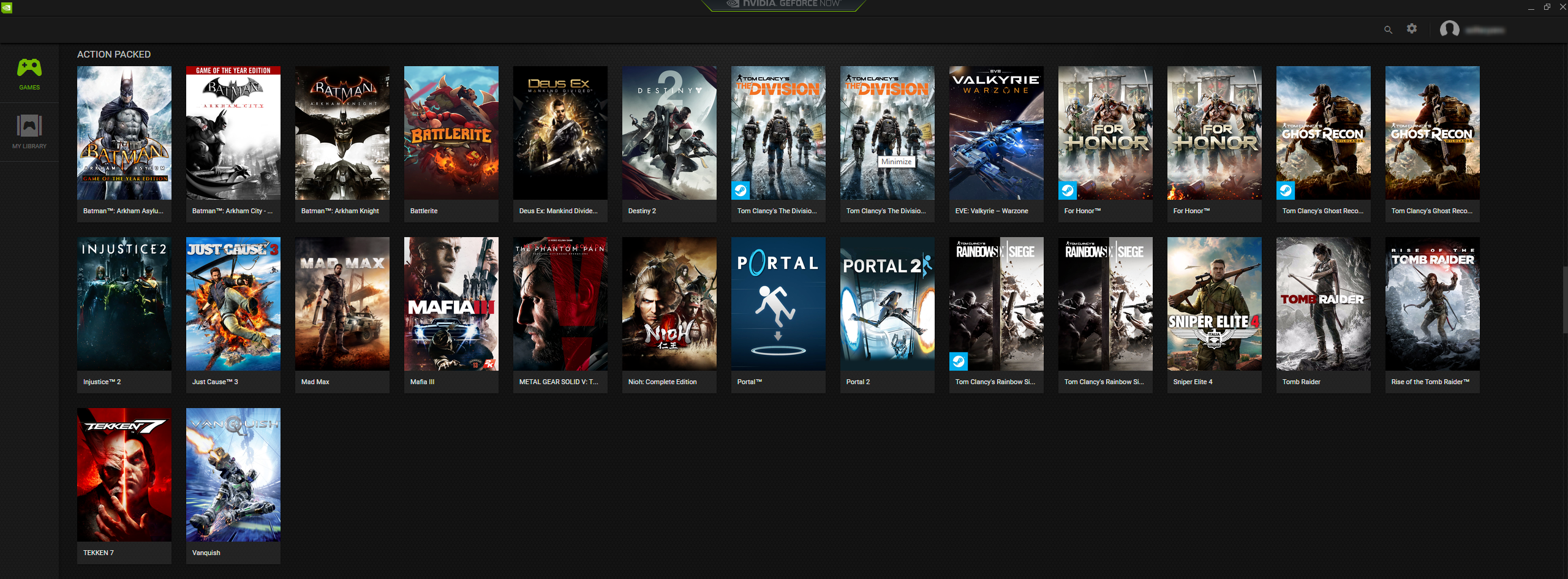Open the Sniper Elite 4 cover
Image resolution: width=1568 pixels, height=579 pixels.
(x=1215, y=304)
